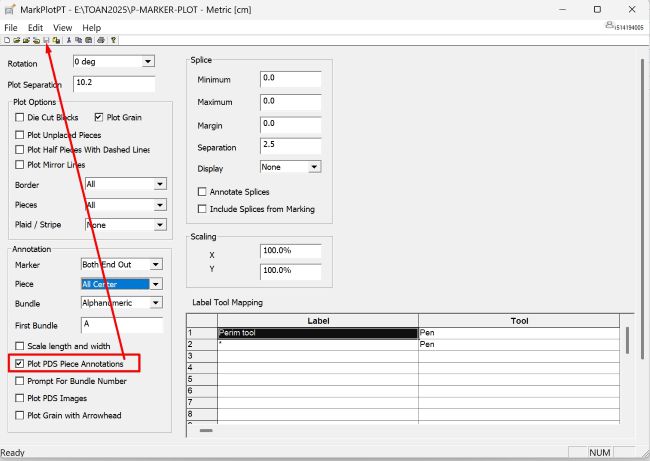
Task: Click the Plot Separation input field
Action: [114, 84]
